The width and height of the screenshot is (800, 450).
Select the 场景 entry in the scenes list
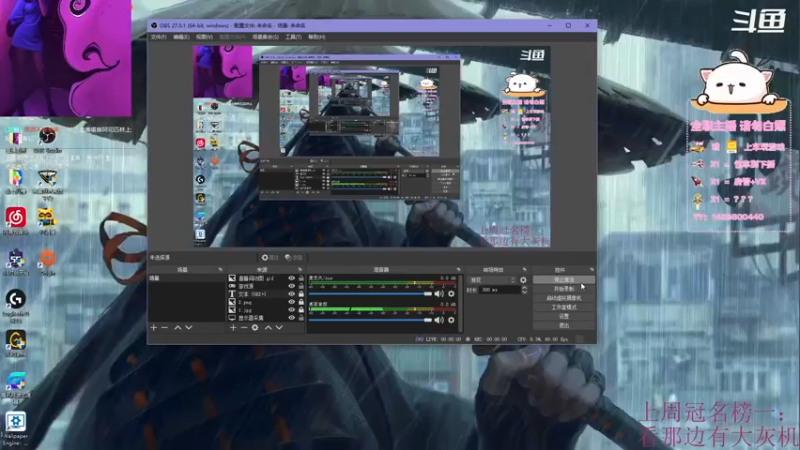[x=186, y=278]
